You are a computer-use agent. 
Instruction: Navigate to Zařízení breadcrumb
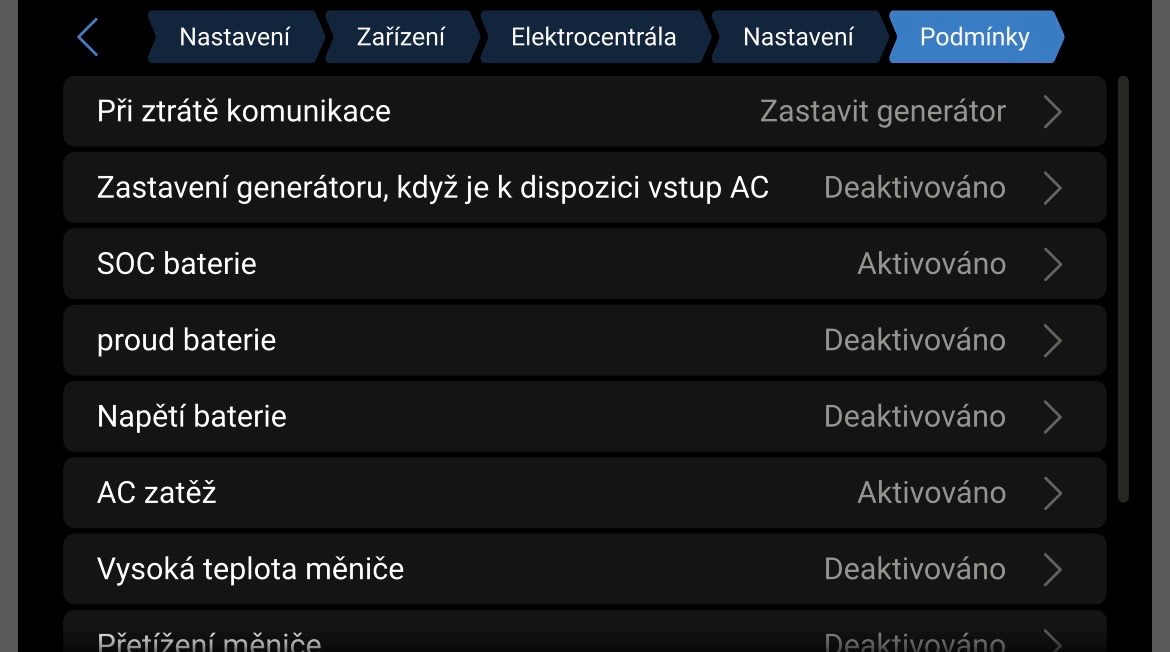coord(400,38)
